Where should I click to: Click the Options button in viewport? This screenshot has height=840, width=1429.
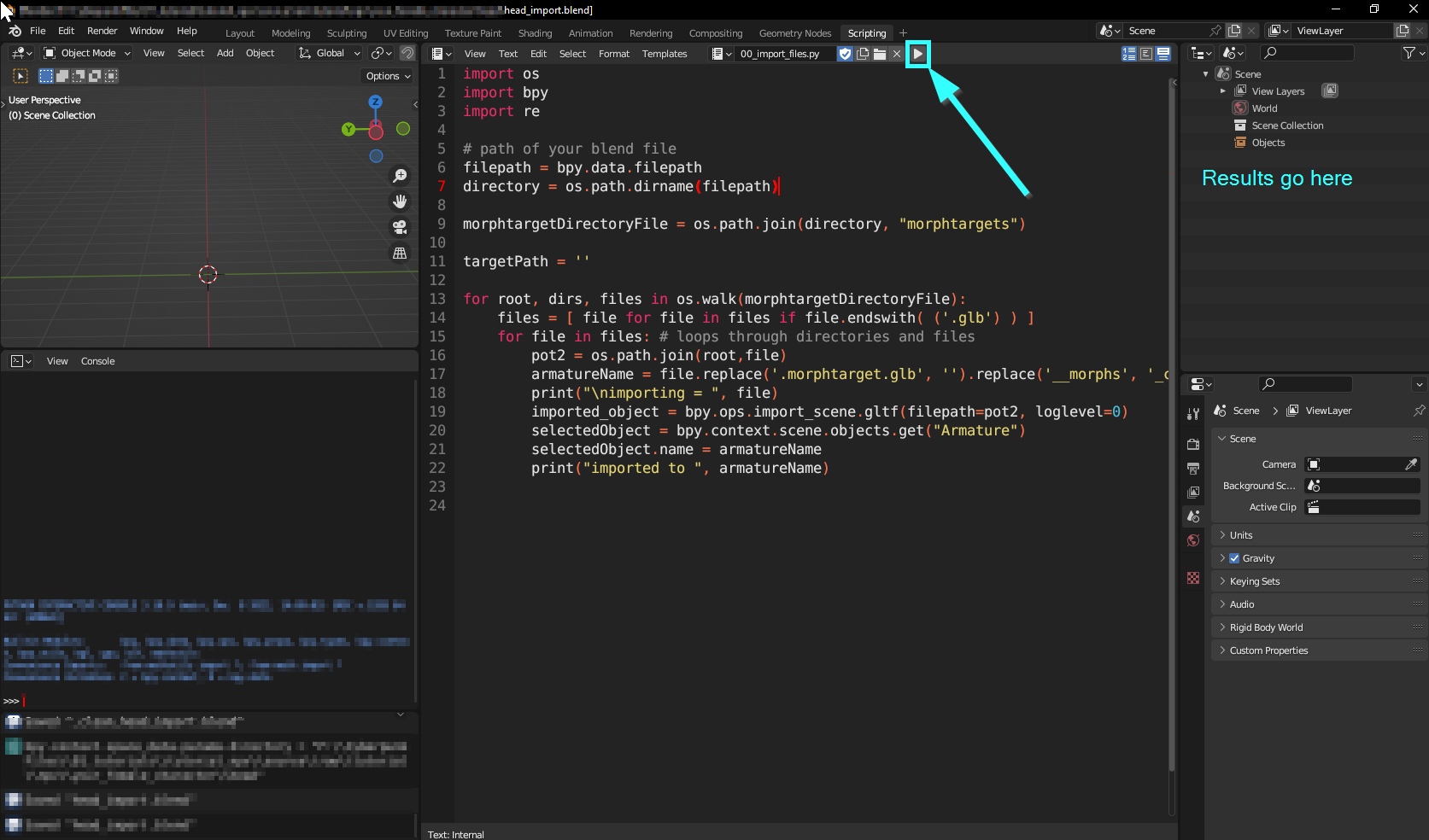[x=388, y=76]
